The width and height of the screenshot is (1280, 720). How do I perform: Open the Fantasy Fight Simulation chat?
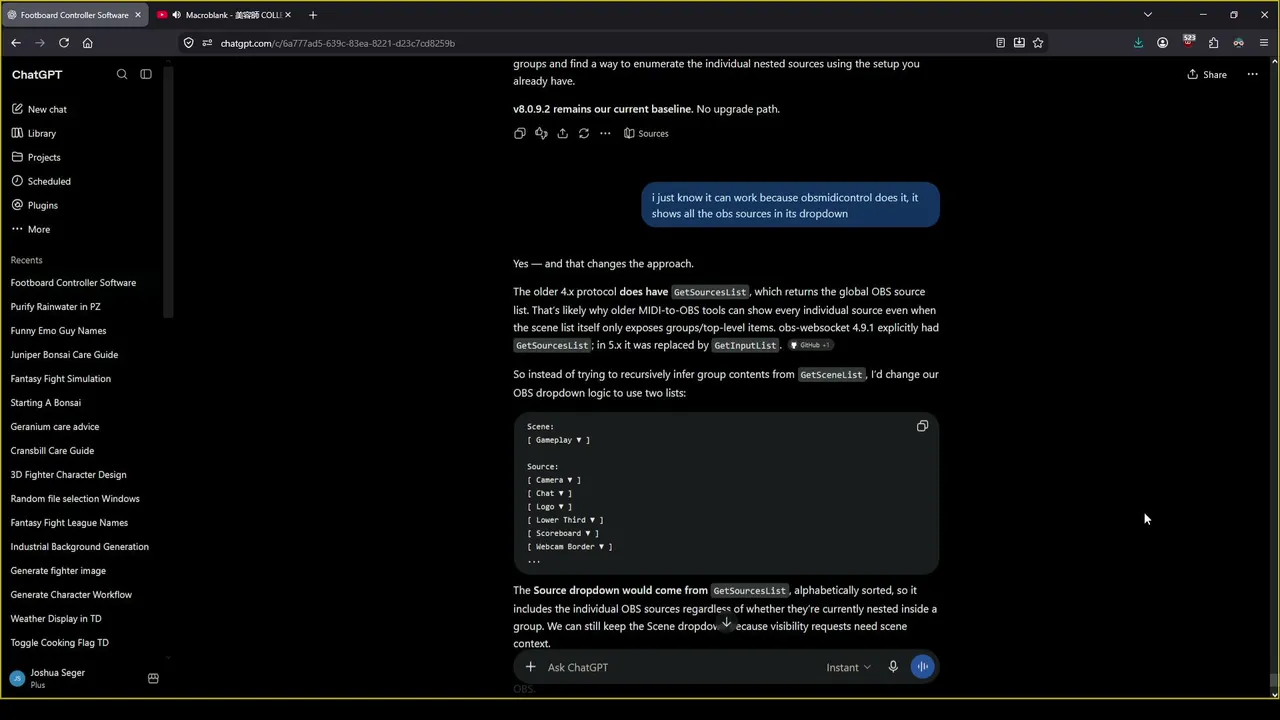click(61, 379)
